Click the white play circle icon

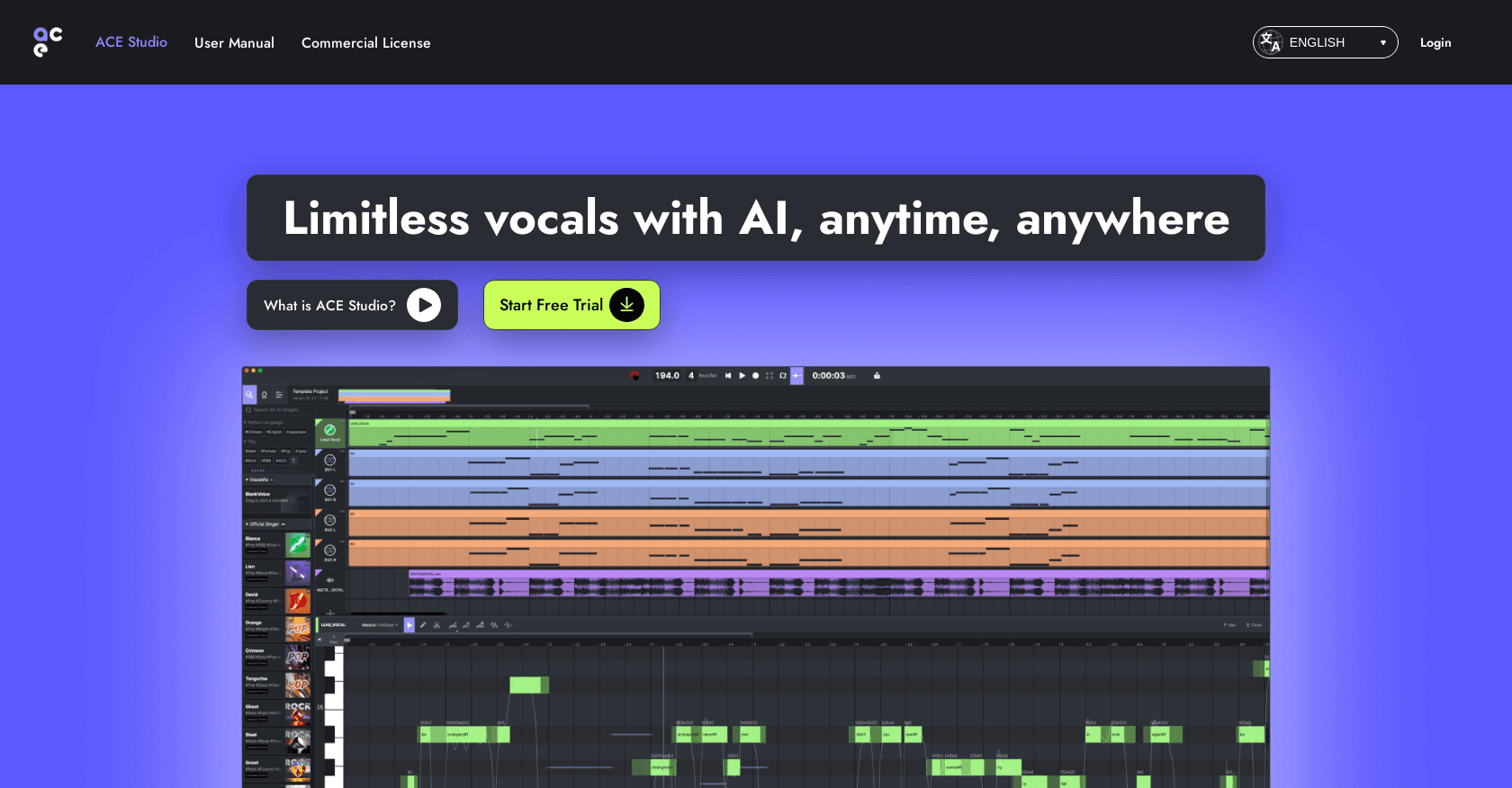[424, 305]
